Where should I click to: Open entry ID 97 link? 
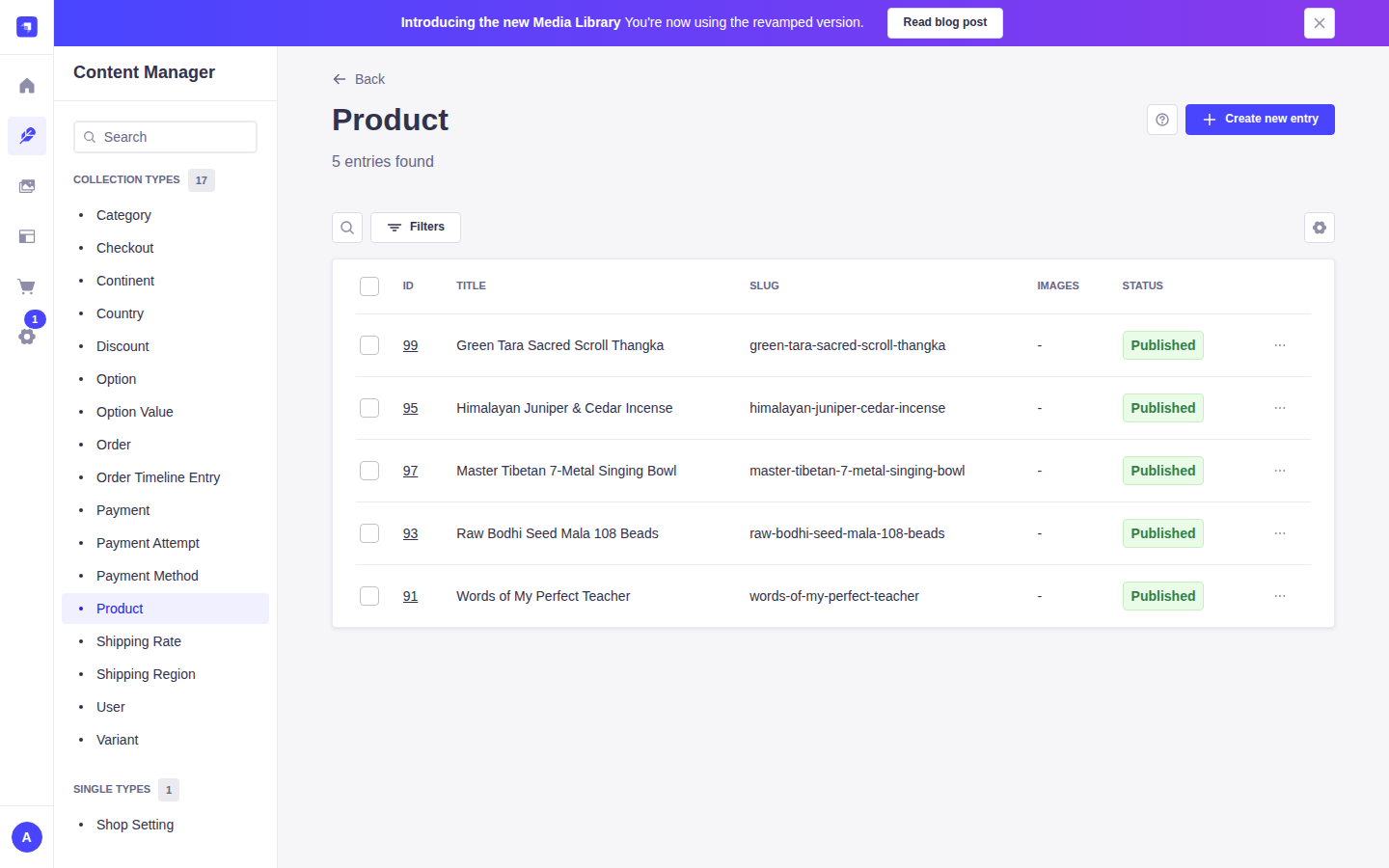tap(410, 471)
